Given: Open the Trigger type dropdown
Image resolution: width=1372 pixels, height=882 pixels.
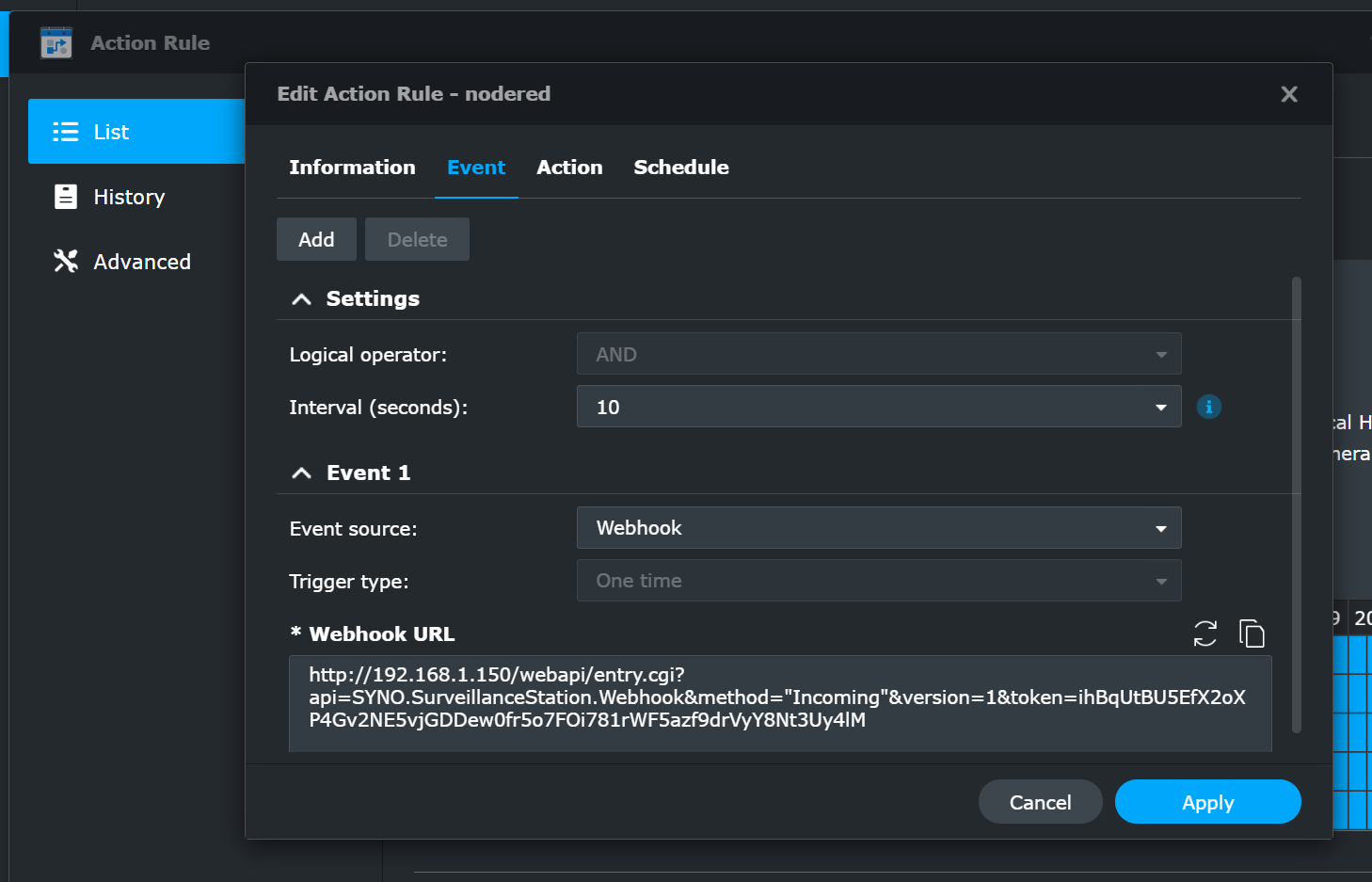Looking at the screenshot, I should point(878,581).
